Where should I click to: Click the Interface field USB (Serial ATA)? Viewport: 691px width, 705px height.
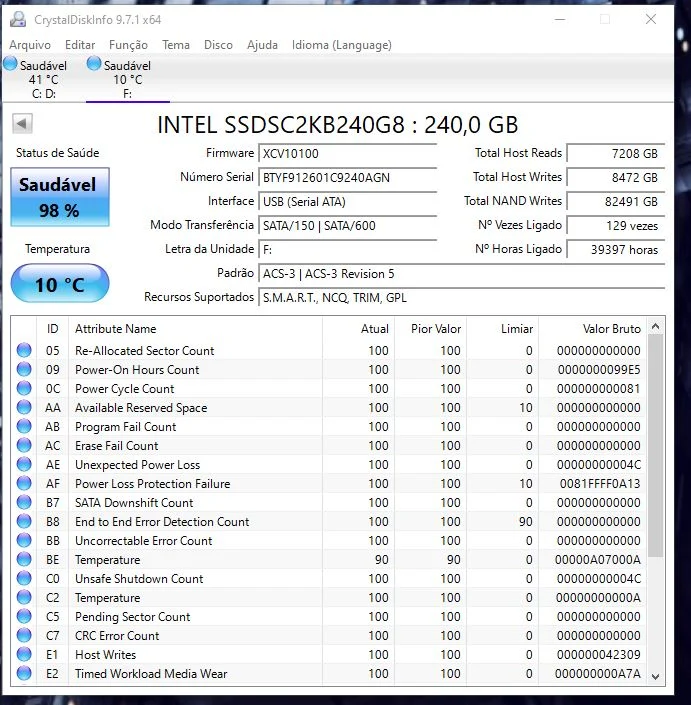click(348, 201)
